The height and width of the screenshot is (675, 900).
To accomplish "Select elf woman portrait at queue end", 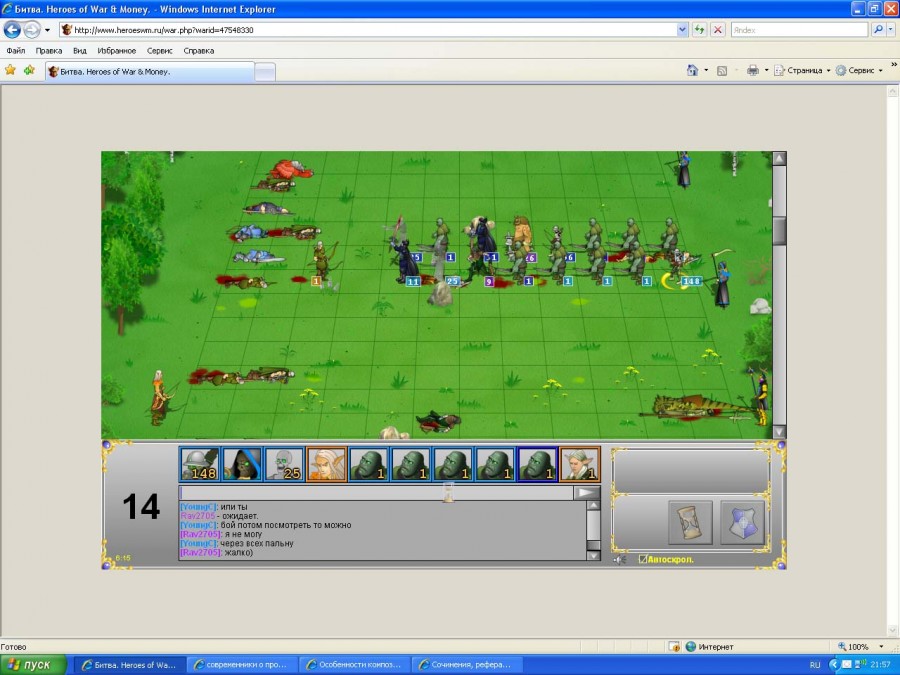I will point(580,464).
